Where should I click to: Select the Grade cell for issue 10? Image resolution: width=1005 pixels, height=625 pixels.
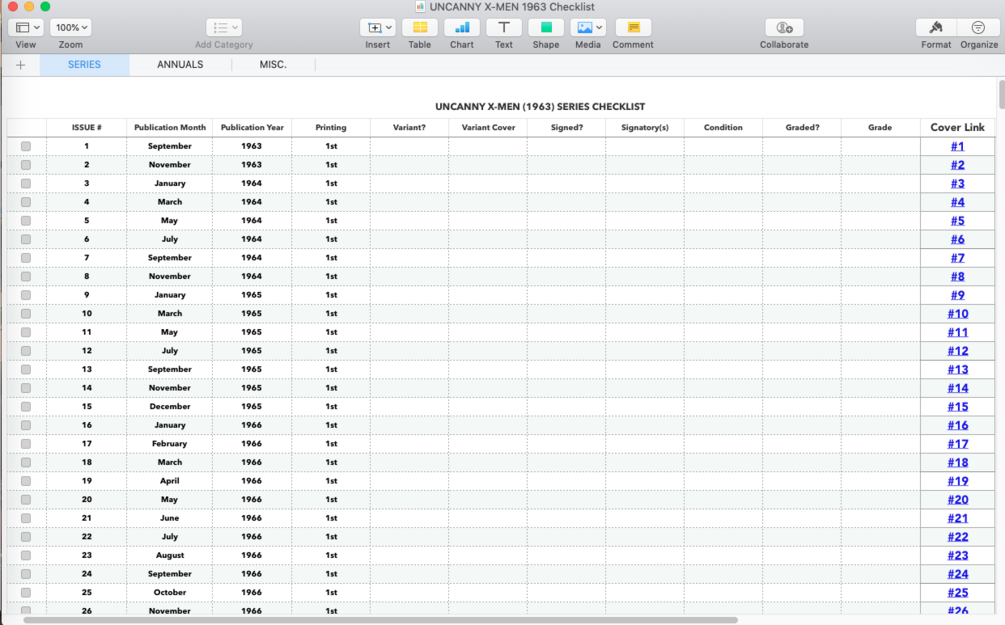coord(880,313)
